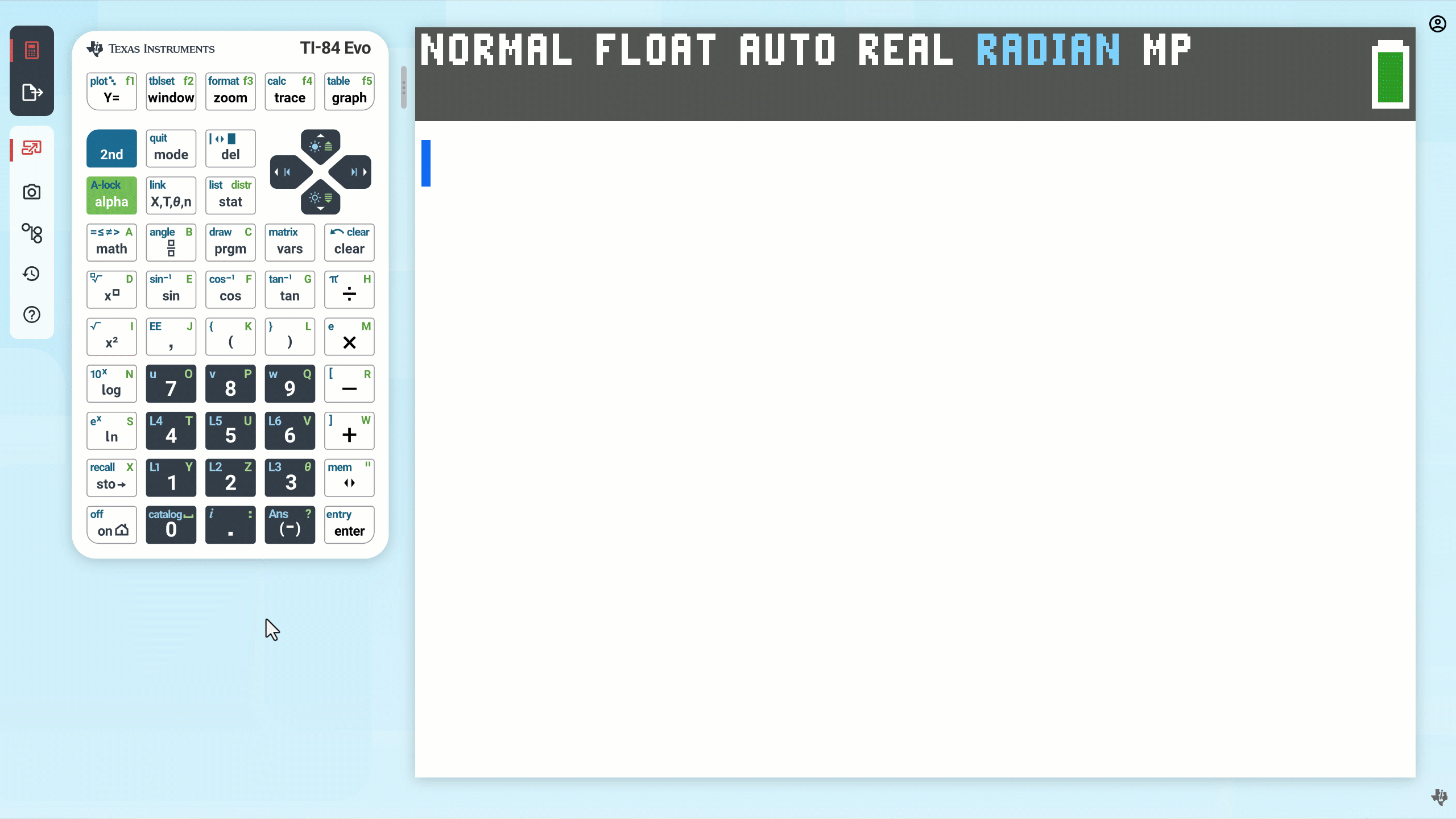1456x819 pixels.
Task: Select the trace key
Action: click(290, 92)
